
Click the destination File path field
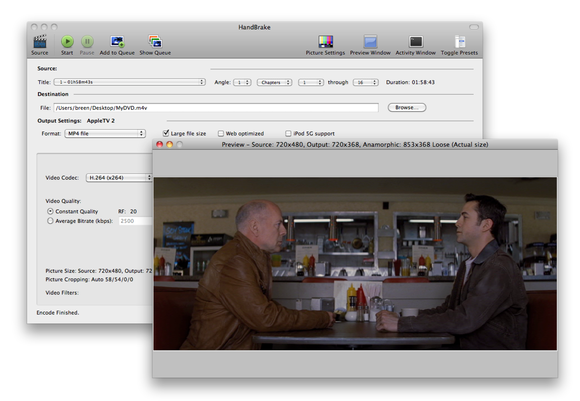[x=216, y=108]
